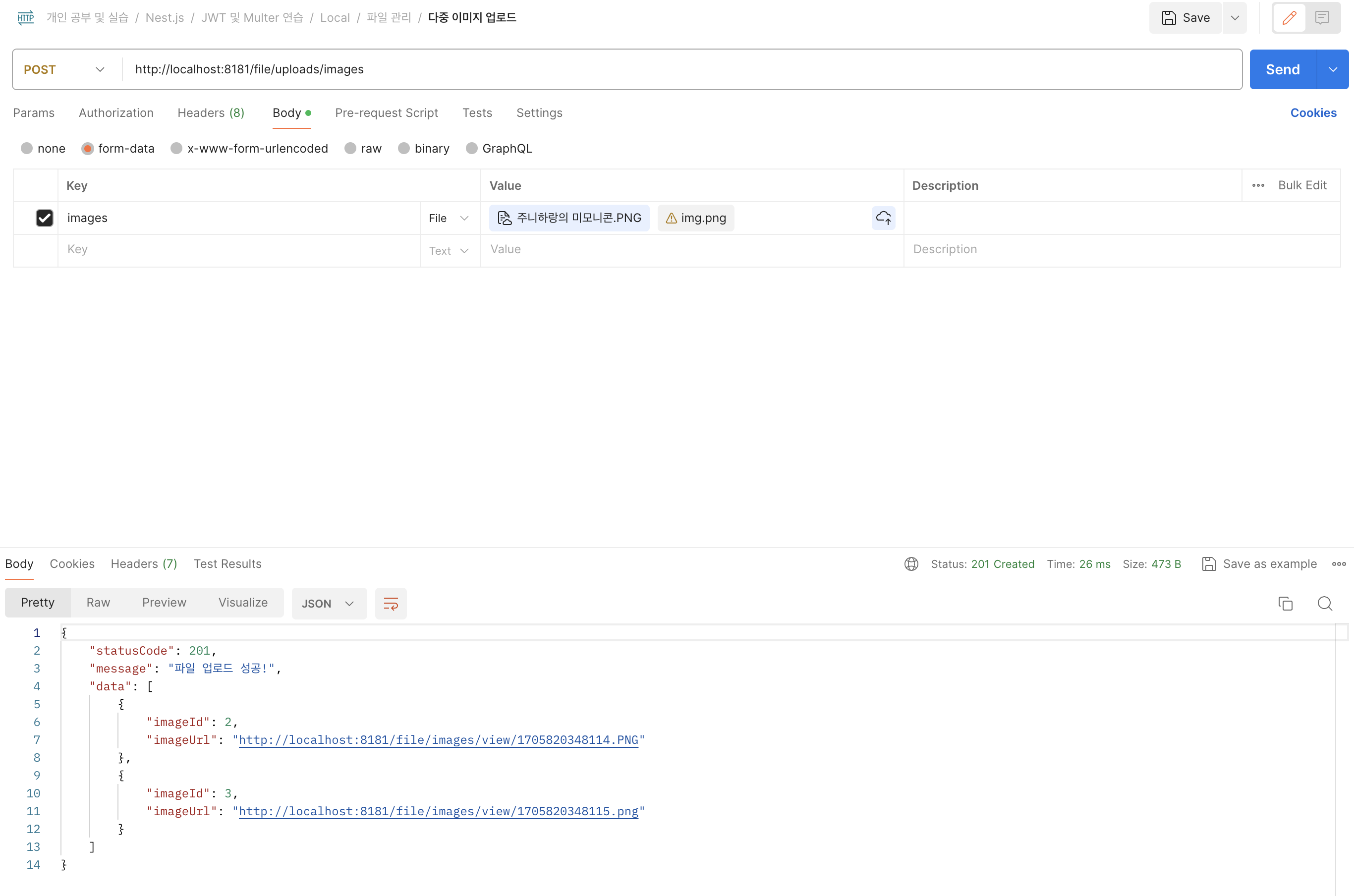Select the raw body type radio
The image size is (1354, 896).
coord(350,149)
